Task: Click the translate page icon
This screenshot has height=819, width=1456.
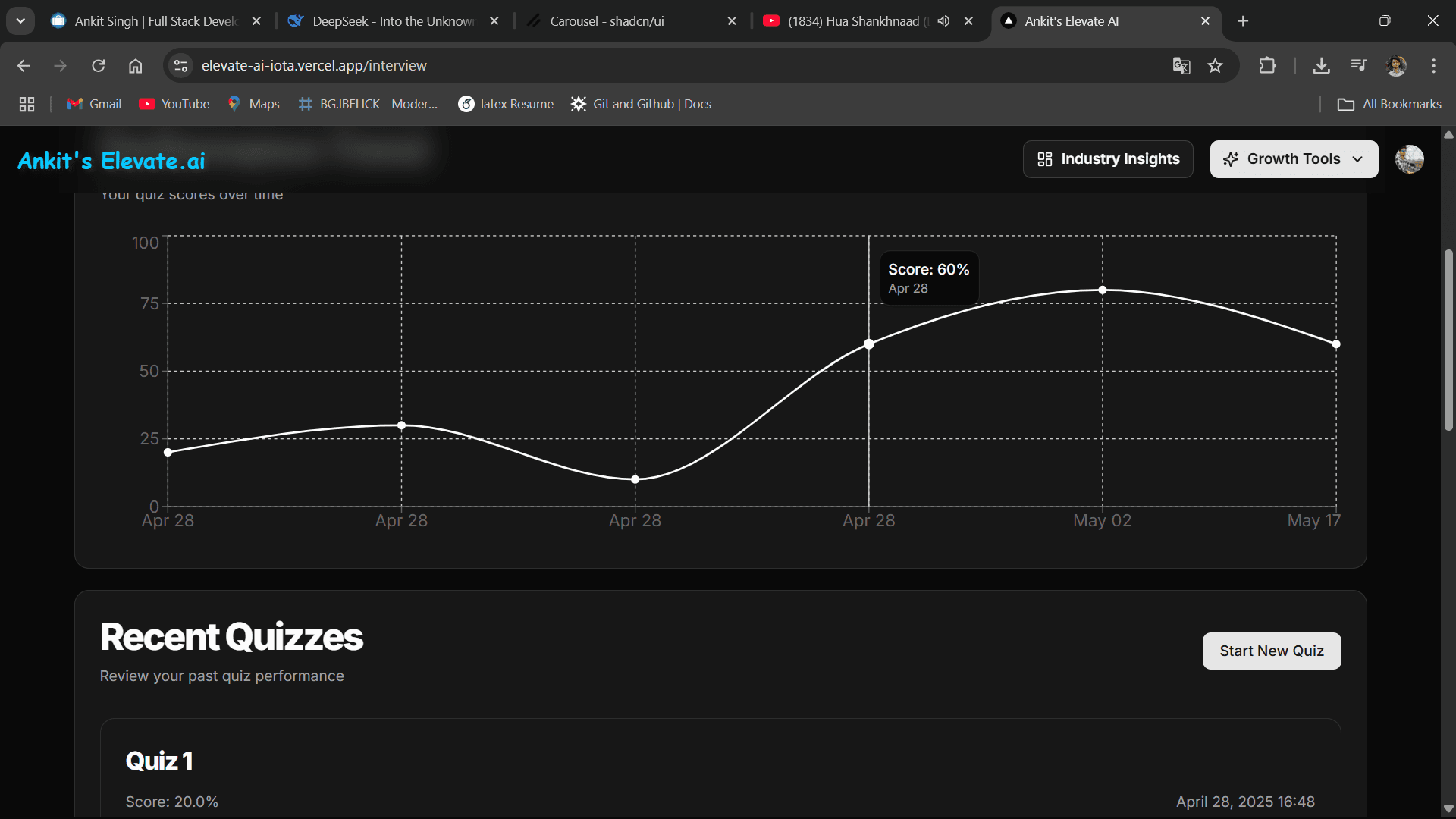Action: (x=1181, y=66)
